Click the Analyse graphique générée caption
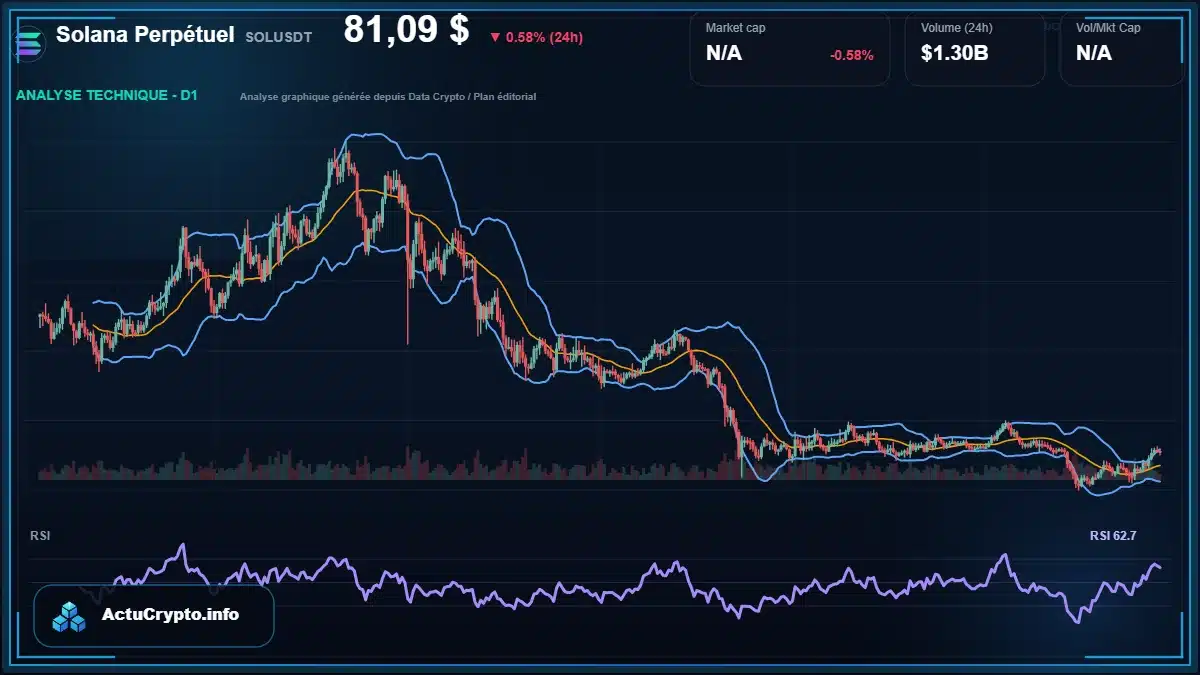The width and height of the screenshot is (1200, 675). (x=388, y=97)
